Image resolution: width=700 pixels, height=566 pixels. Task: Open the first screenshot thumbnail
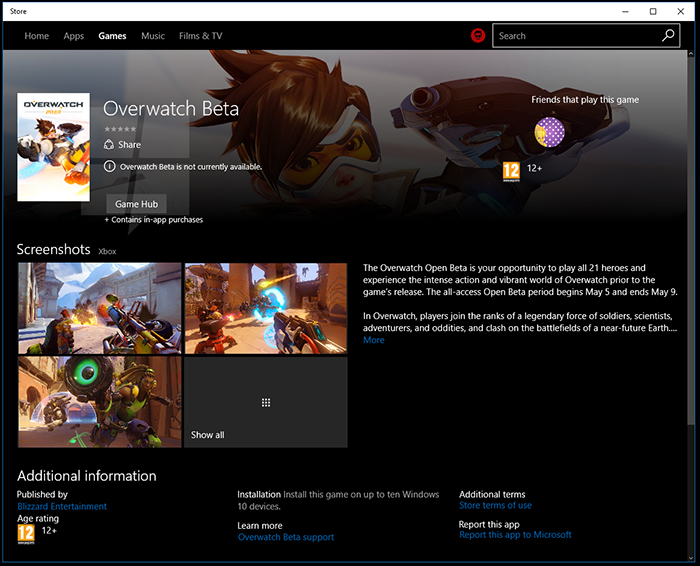click(100, 308)
